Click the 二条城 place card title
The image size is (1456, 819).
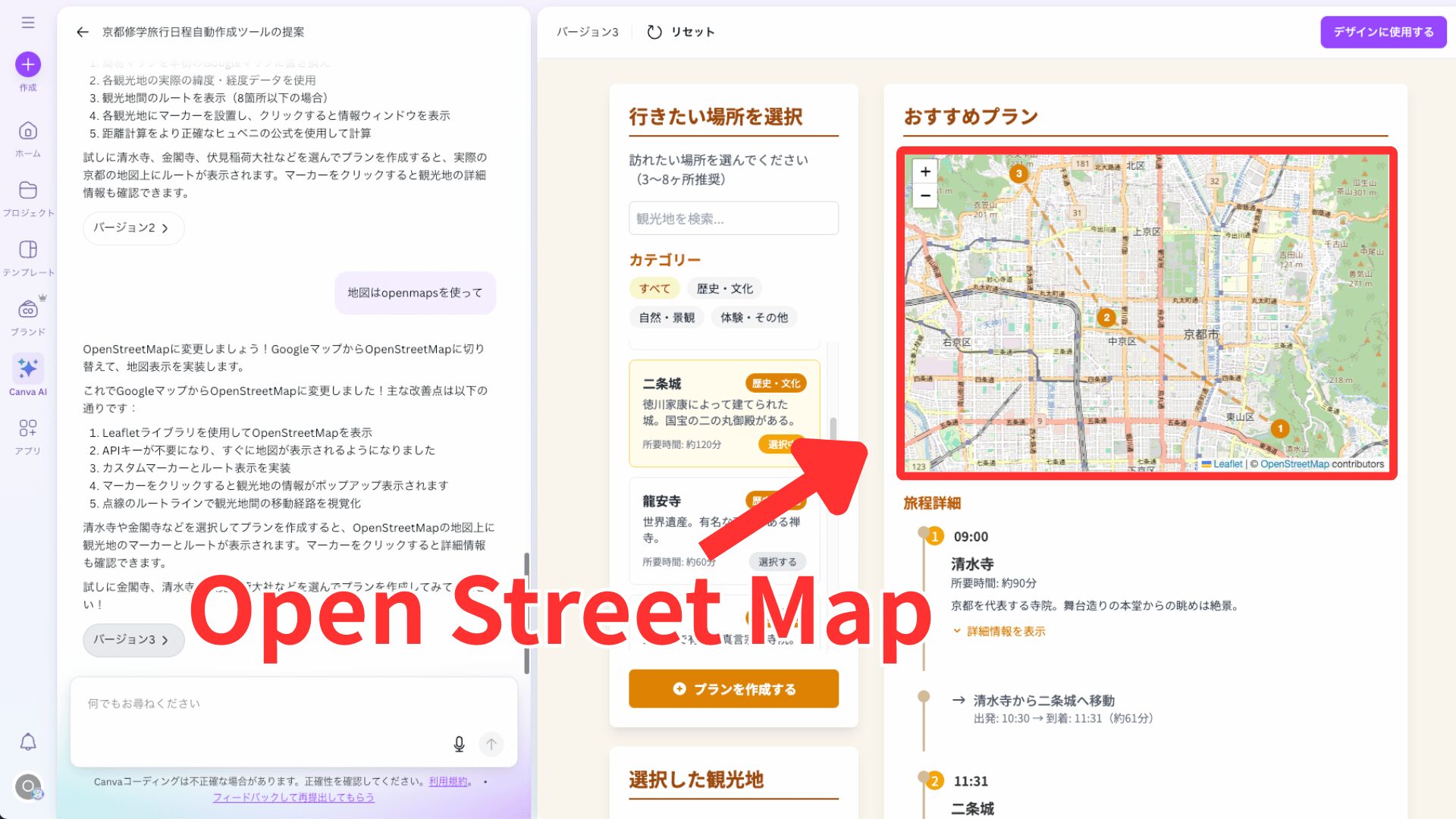pyautogui.click(x=662, y=384)
